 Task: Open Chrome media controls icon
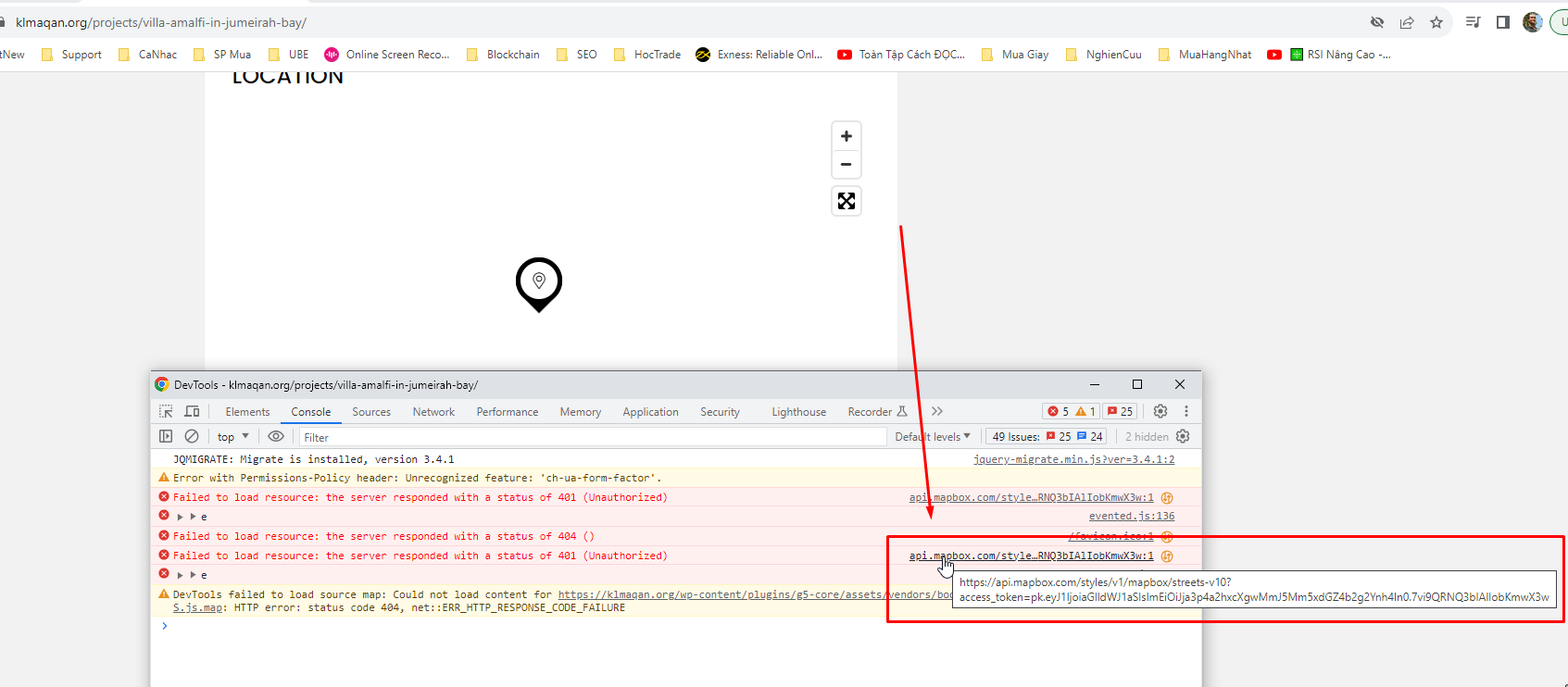[x=1473, y=22]
